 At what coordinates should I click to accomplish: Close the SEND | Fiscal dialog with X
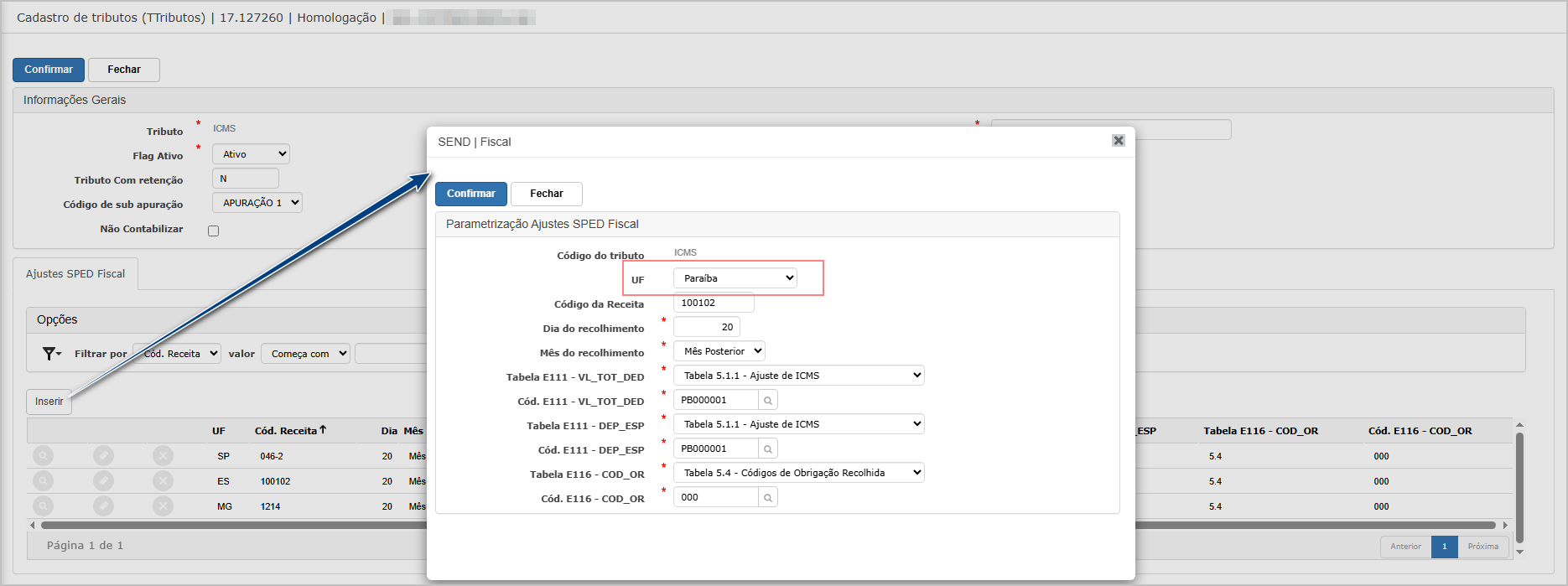[x=1118, y=141]
